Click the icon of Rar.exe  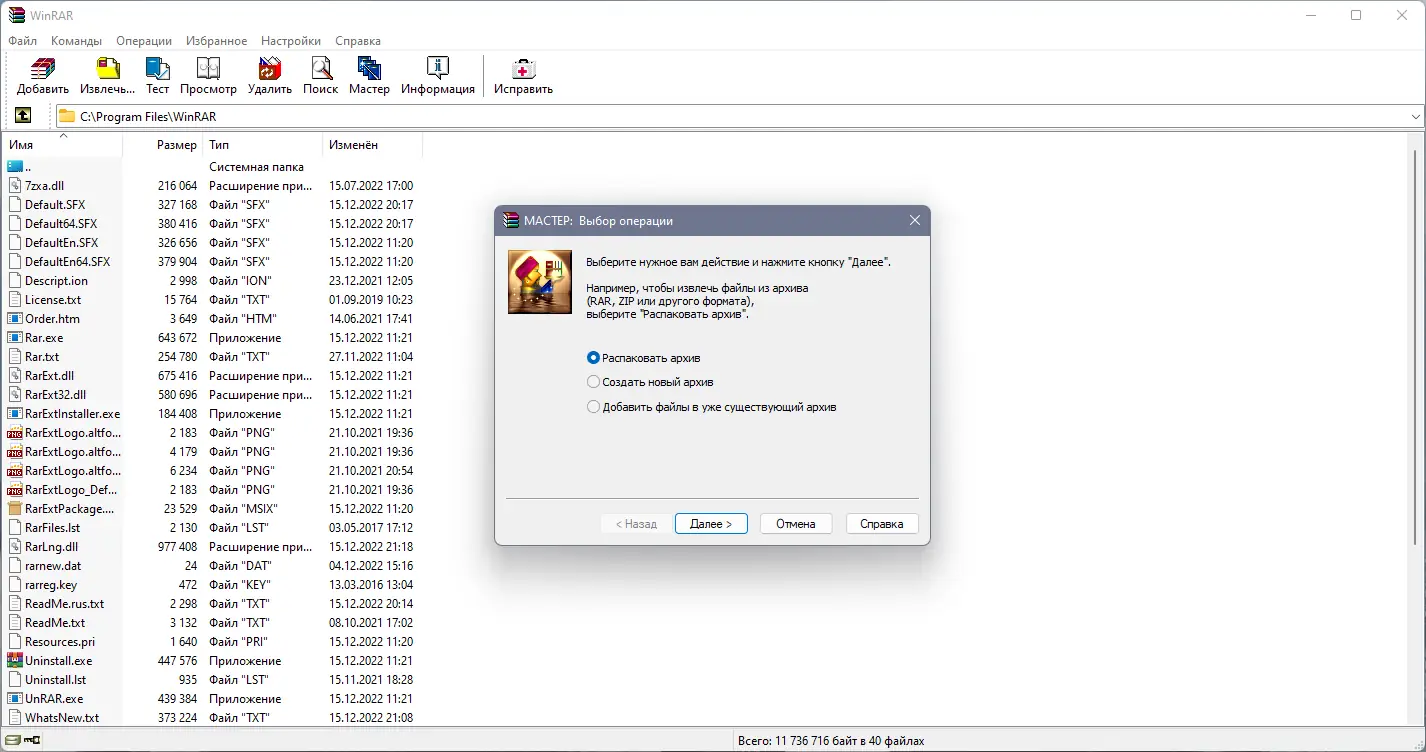(x=15, y=338)
